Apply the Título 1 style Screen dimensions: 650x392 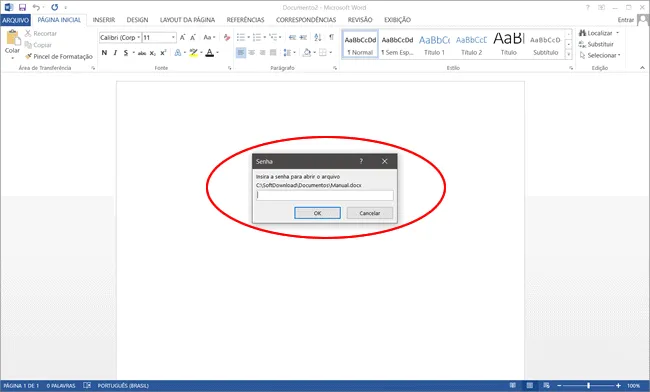click(434, 44)
